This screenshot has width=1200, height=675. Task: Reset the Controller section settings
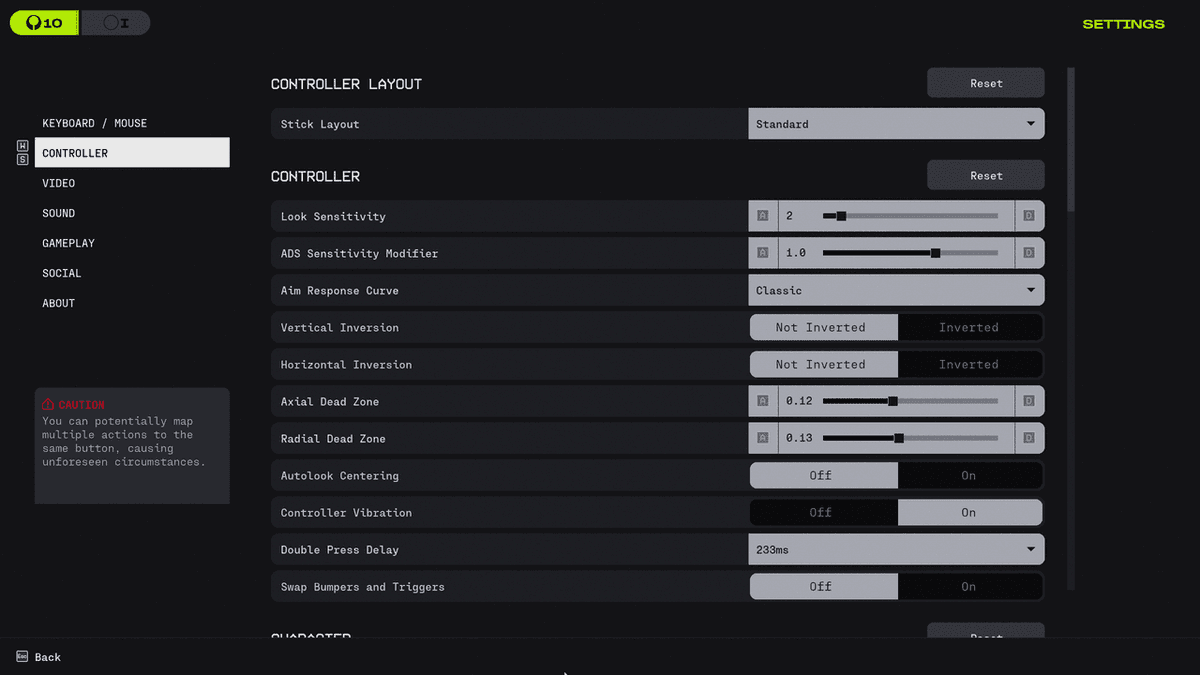(x=985, y=175)
